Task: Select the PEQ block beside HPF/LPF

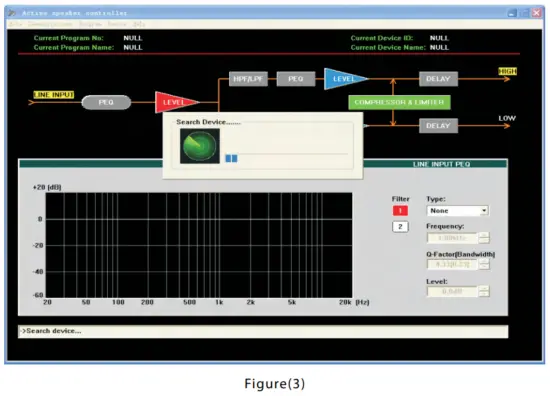Action: pos(296,79)
